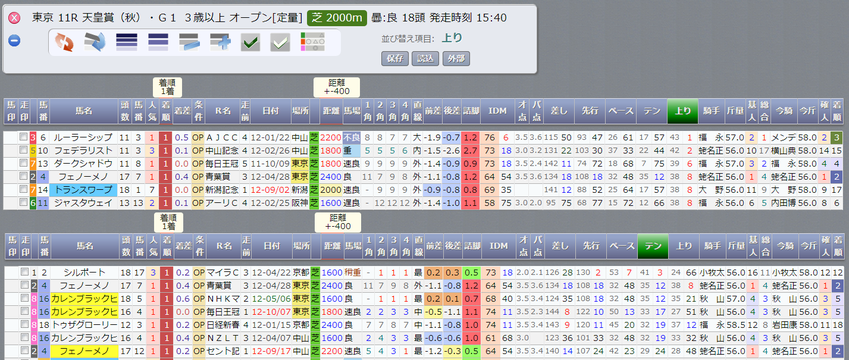
Task: Open the colored marks legend icon
Action: [312, 42]
